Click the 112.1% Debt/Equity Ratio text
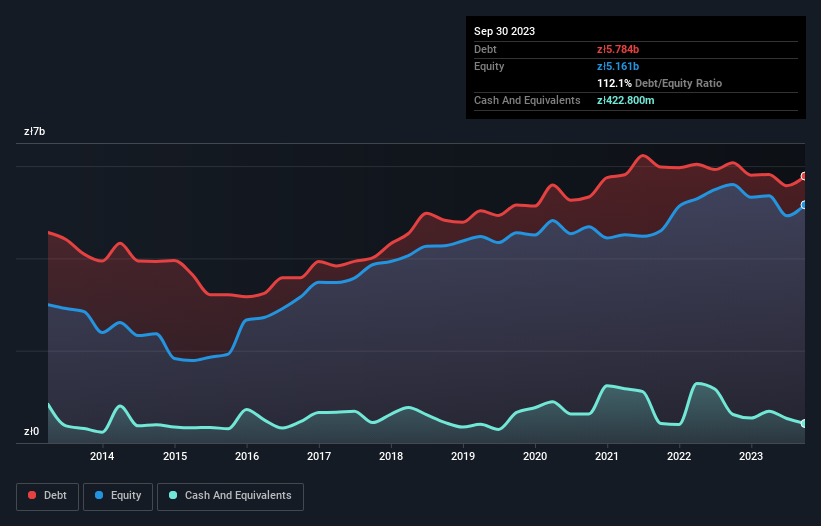 pos(659,83)
